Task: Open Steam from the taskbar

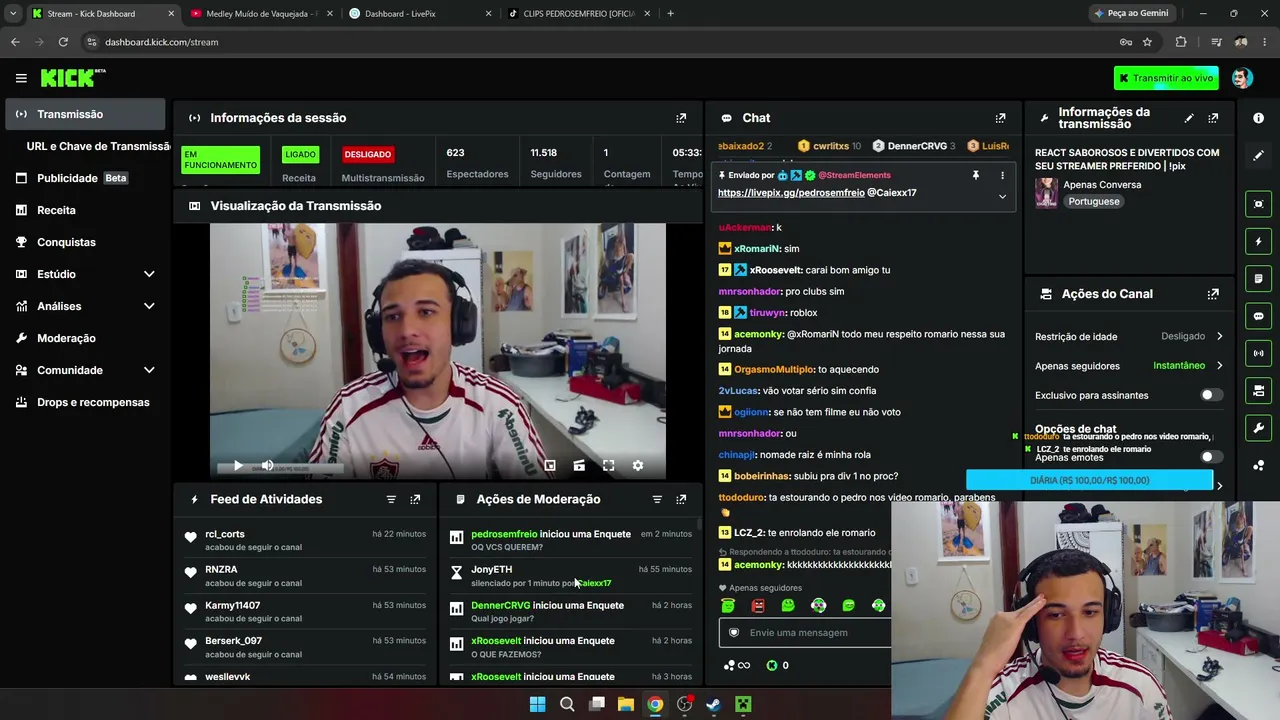Action: 713,704
